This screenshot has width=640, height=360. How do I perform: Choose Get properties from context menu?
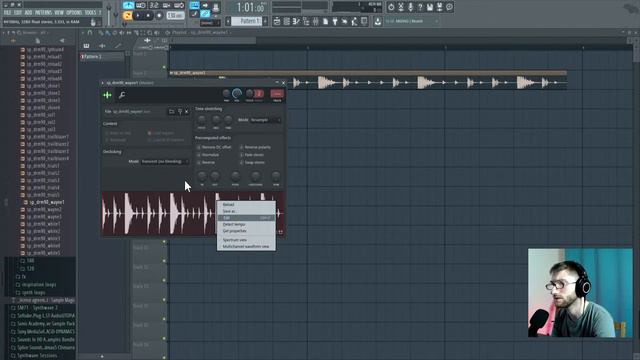coord(246,231)
